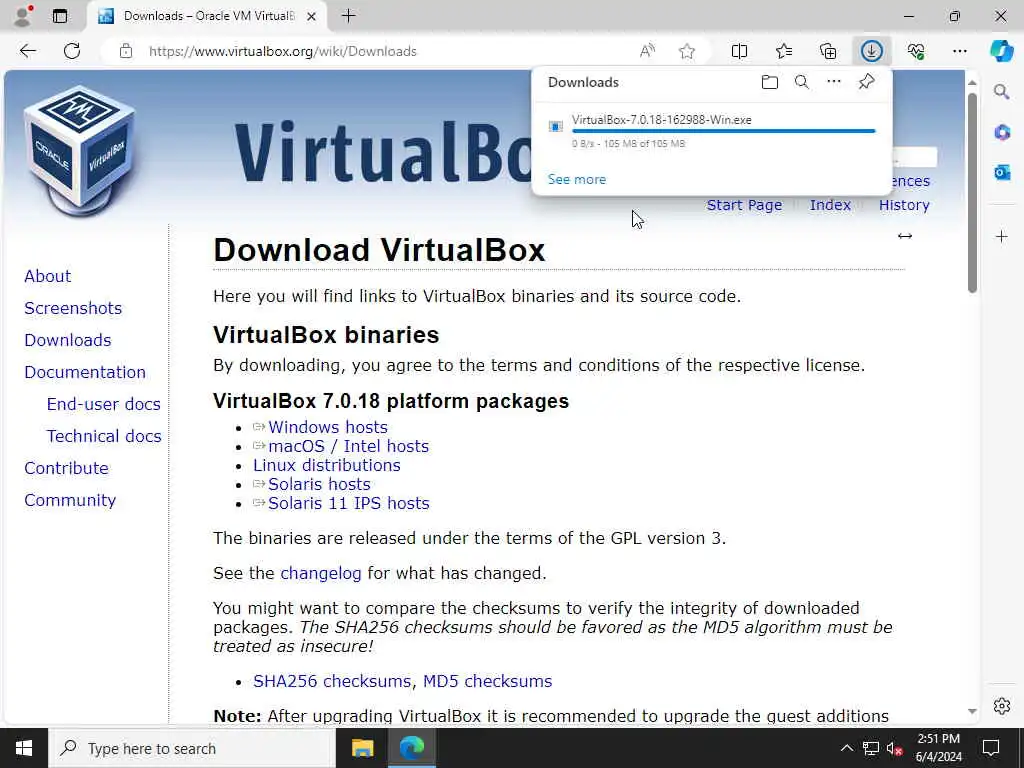1024x768 pixels.
Task: Open the Favorites list icon
Action: coord(784,51)
